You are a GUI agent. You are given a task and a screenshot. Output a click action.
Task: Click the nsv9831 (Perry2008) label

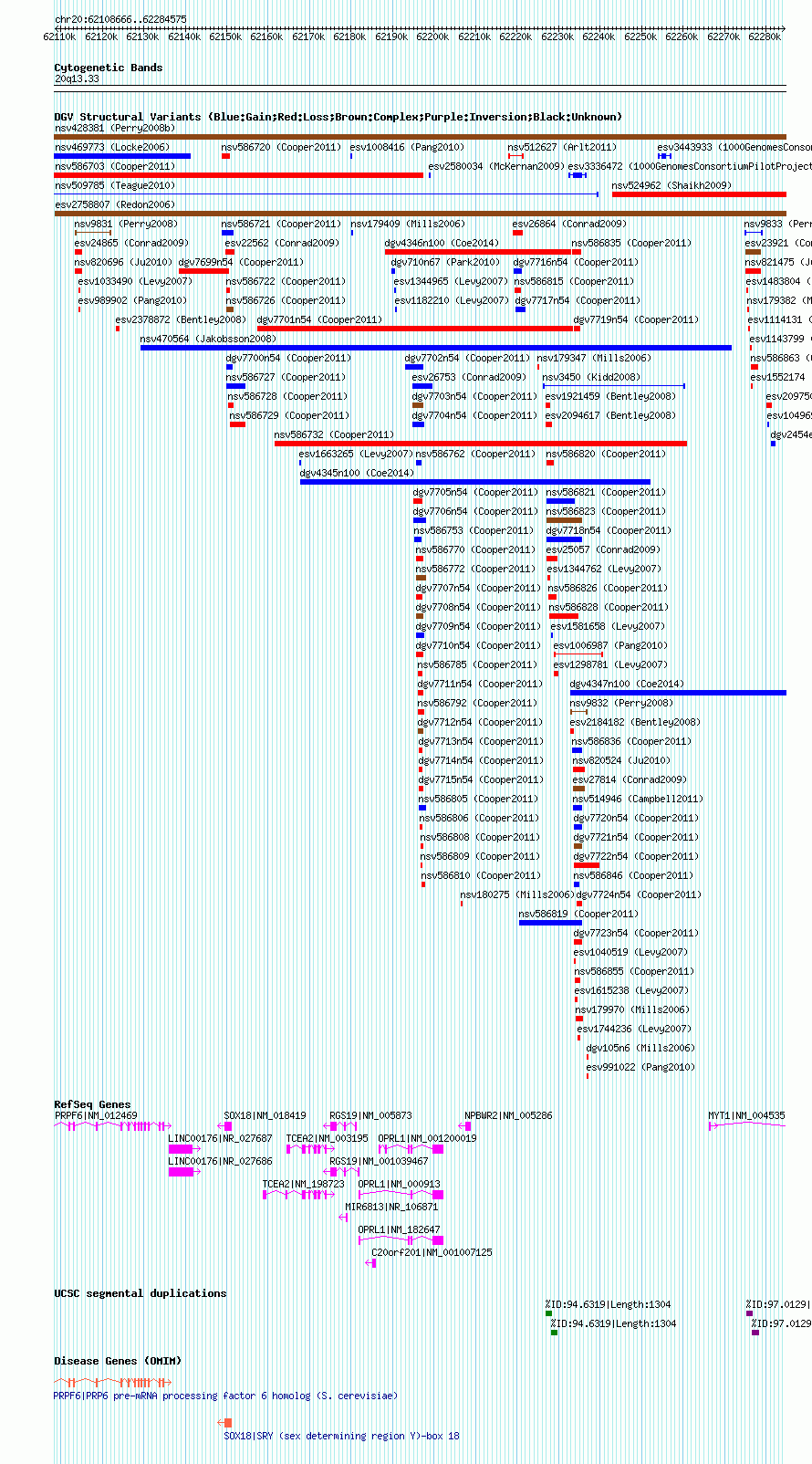(x=126, y=224)
